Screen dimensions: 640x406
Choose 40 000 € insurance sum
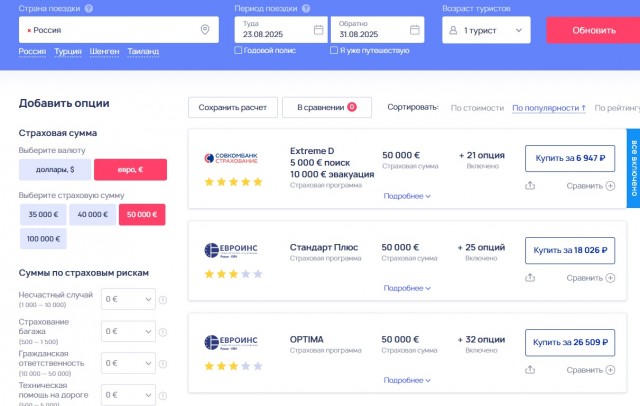click(93, 214)
